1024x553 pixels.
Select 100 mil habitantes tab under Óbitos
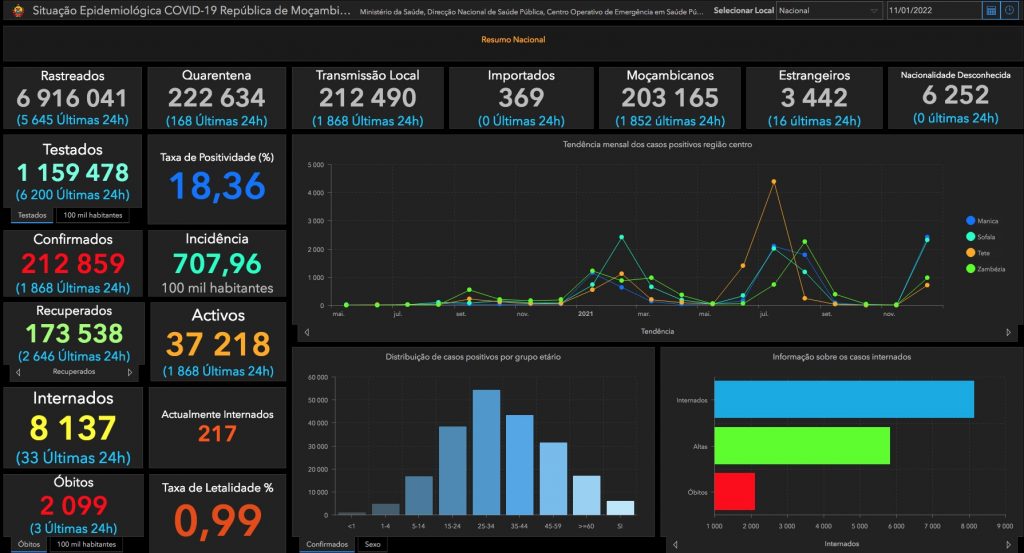tap(85, 545)
